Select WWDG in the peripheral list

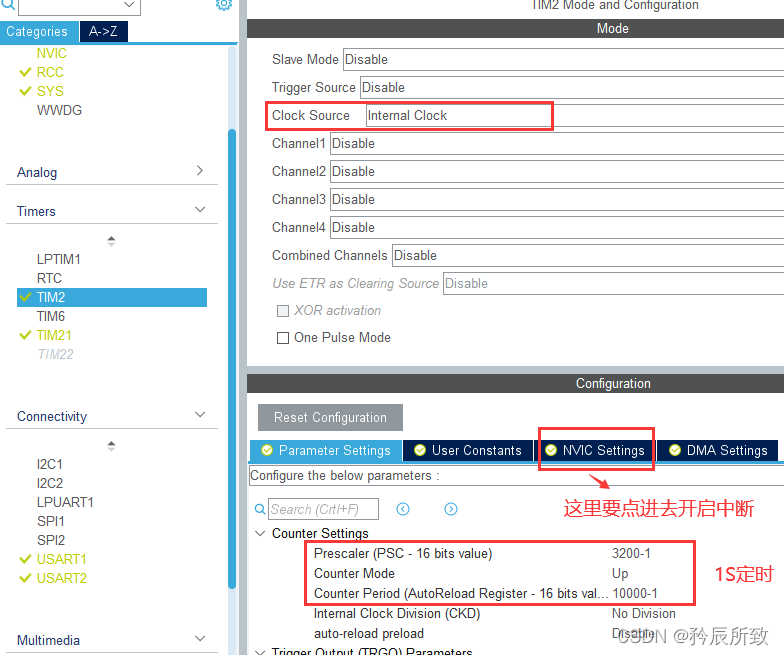tap(59, 110)
